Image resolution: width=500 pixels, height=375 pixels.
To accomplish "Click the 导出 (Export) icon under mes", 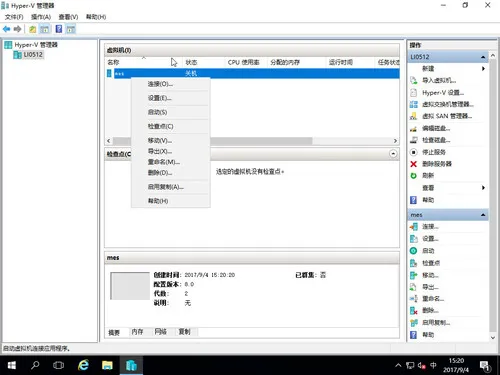I will coord(413,287).
